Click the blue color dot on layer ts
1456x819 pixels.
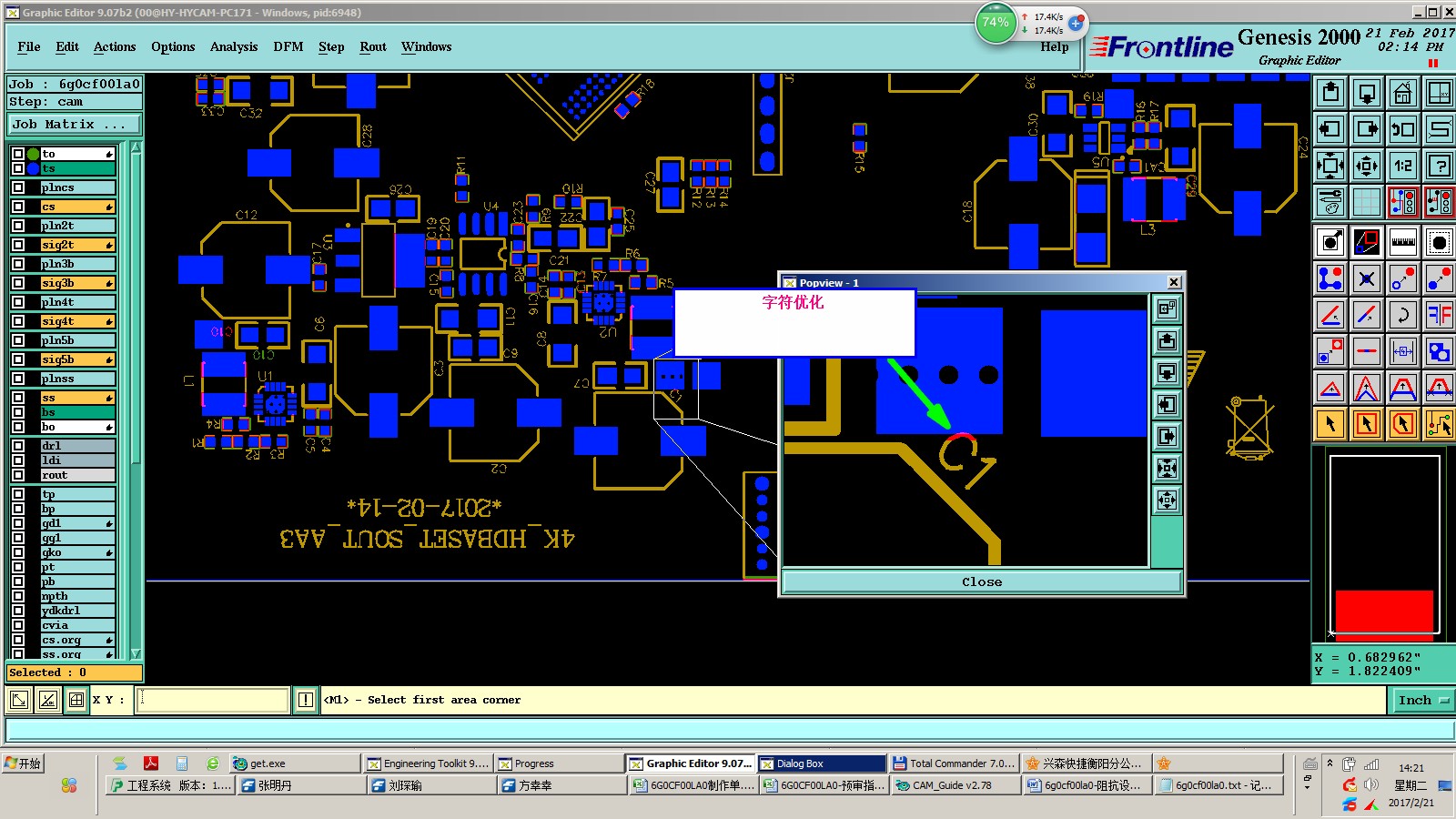point(34,168)
